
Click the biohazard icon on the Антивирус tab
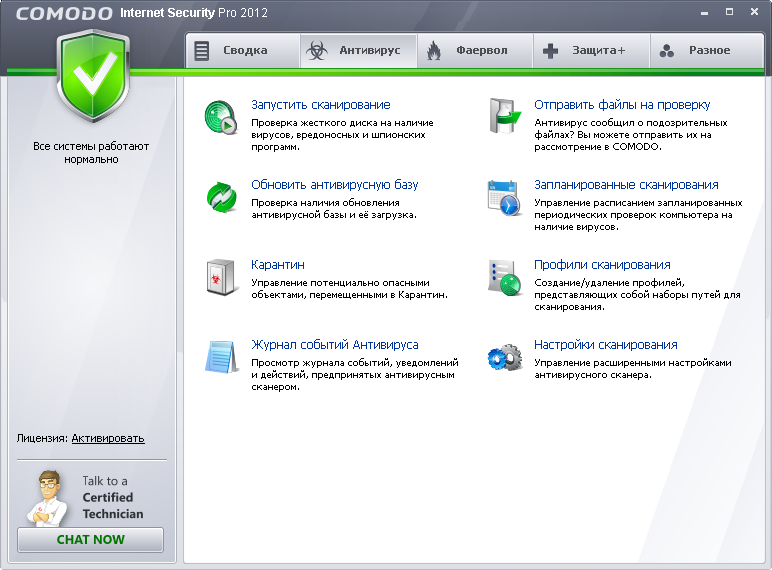click(317, 51)
